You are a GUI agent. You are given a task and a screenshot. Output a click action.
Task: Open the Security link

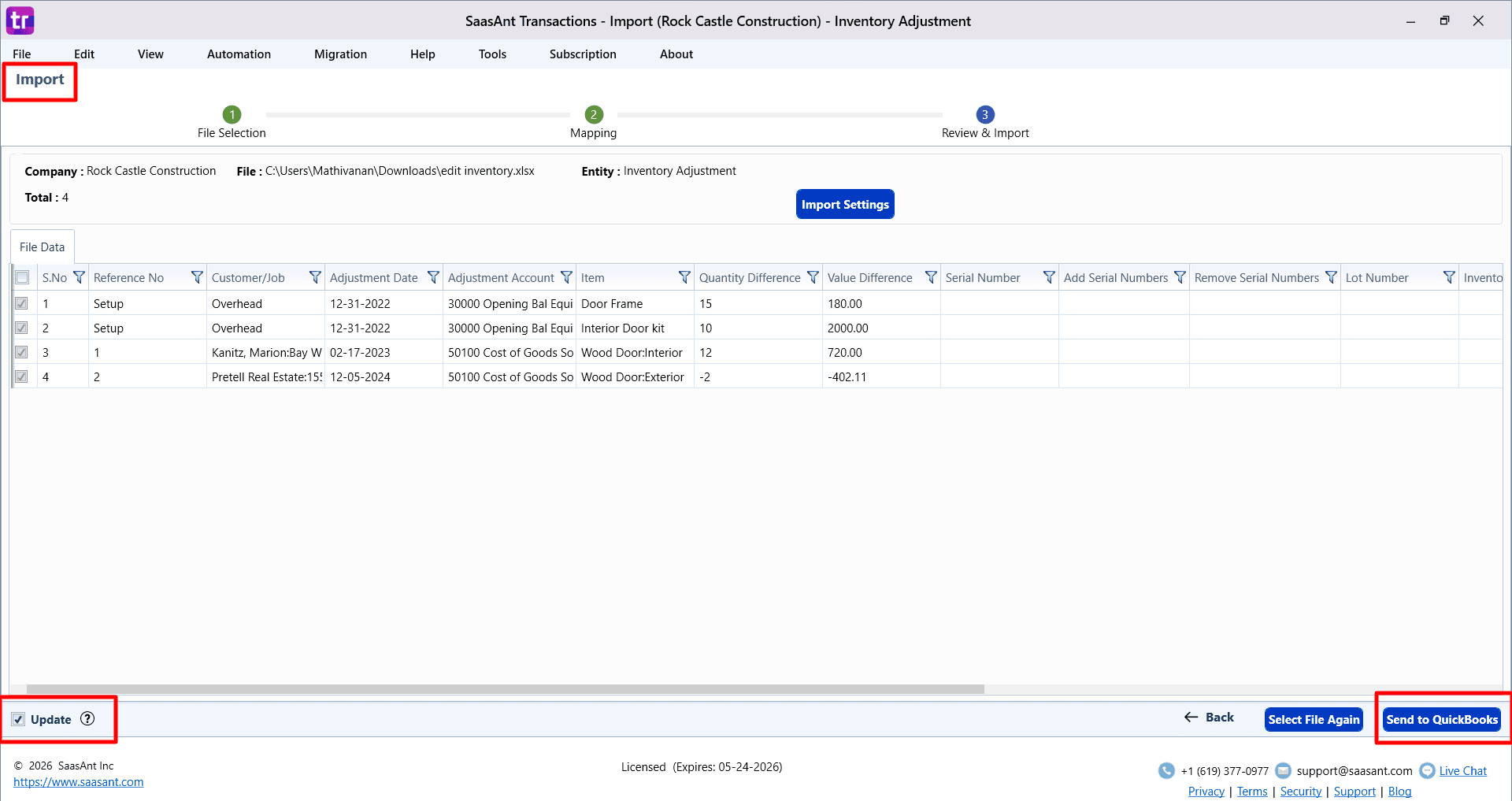tap(1301, 792)
